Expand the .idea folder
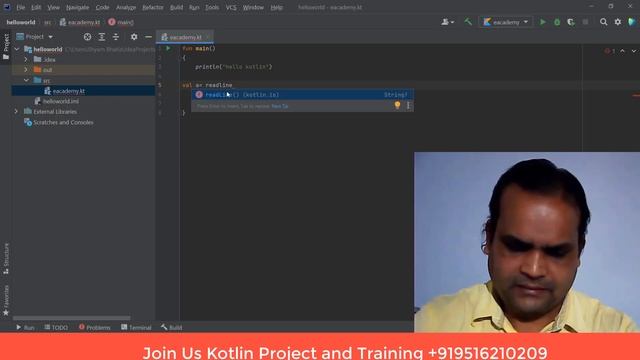This screenshot has height=360, width=640. [26, 60]
